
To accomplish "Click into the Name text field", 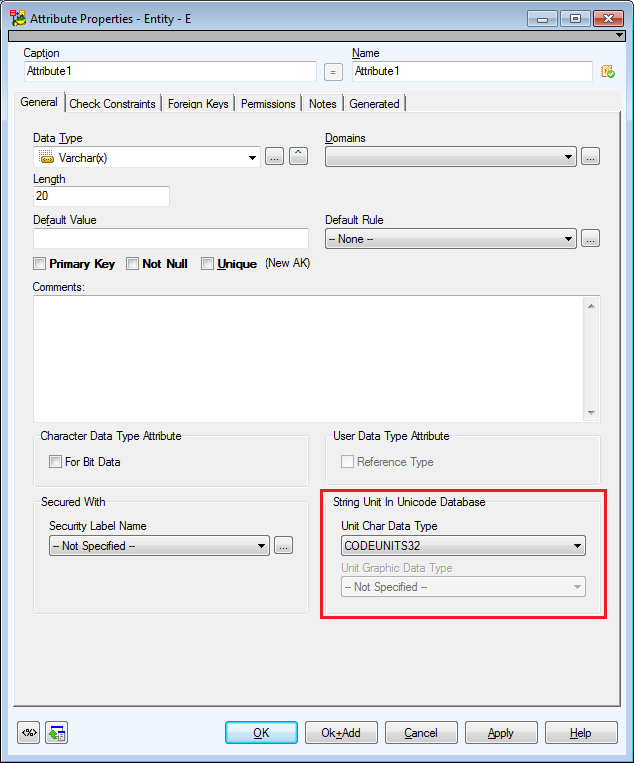I will tap(472, 72).
